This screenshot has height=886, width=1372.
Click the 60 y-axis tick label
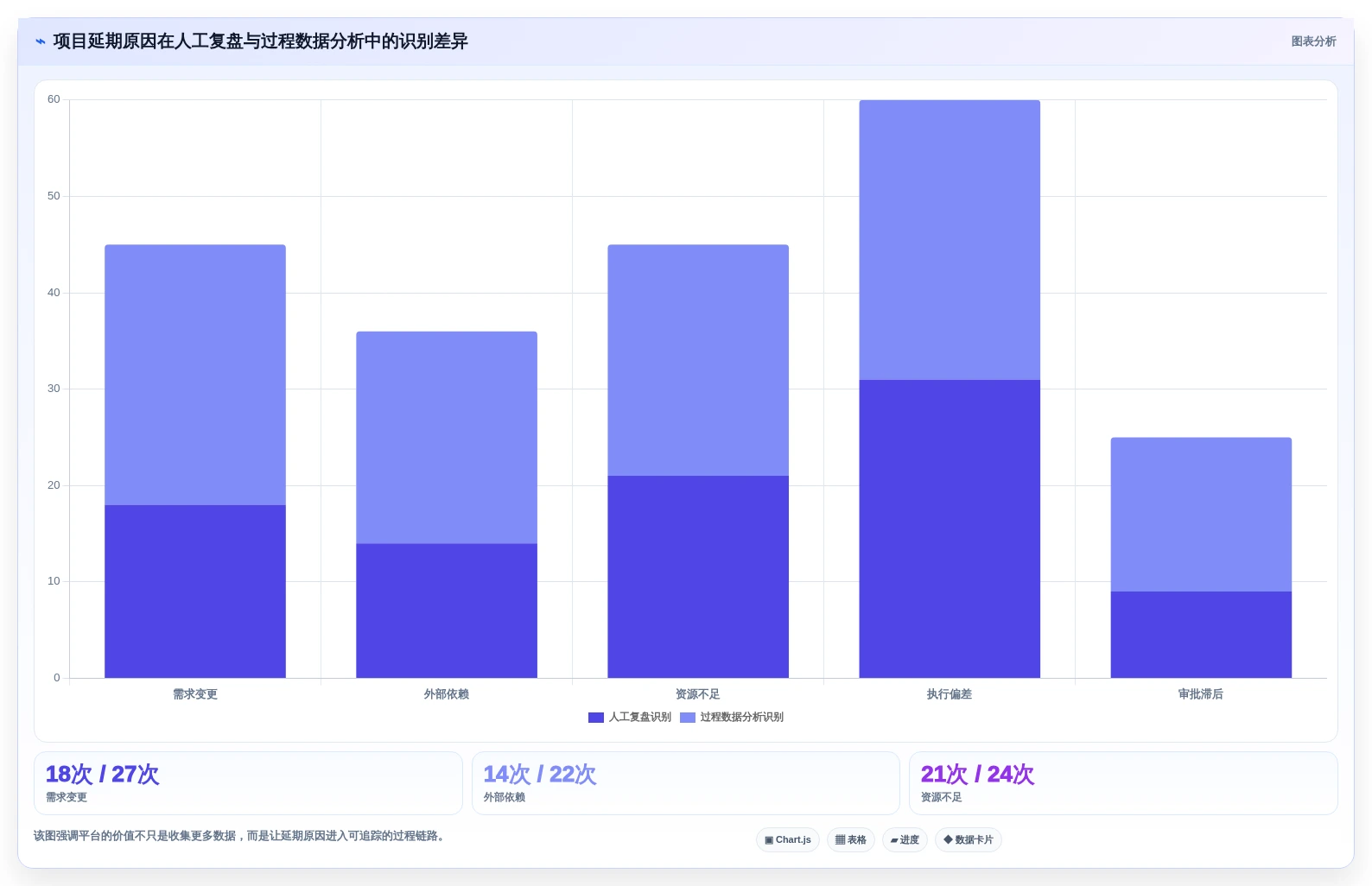(54, 99)
